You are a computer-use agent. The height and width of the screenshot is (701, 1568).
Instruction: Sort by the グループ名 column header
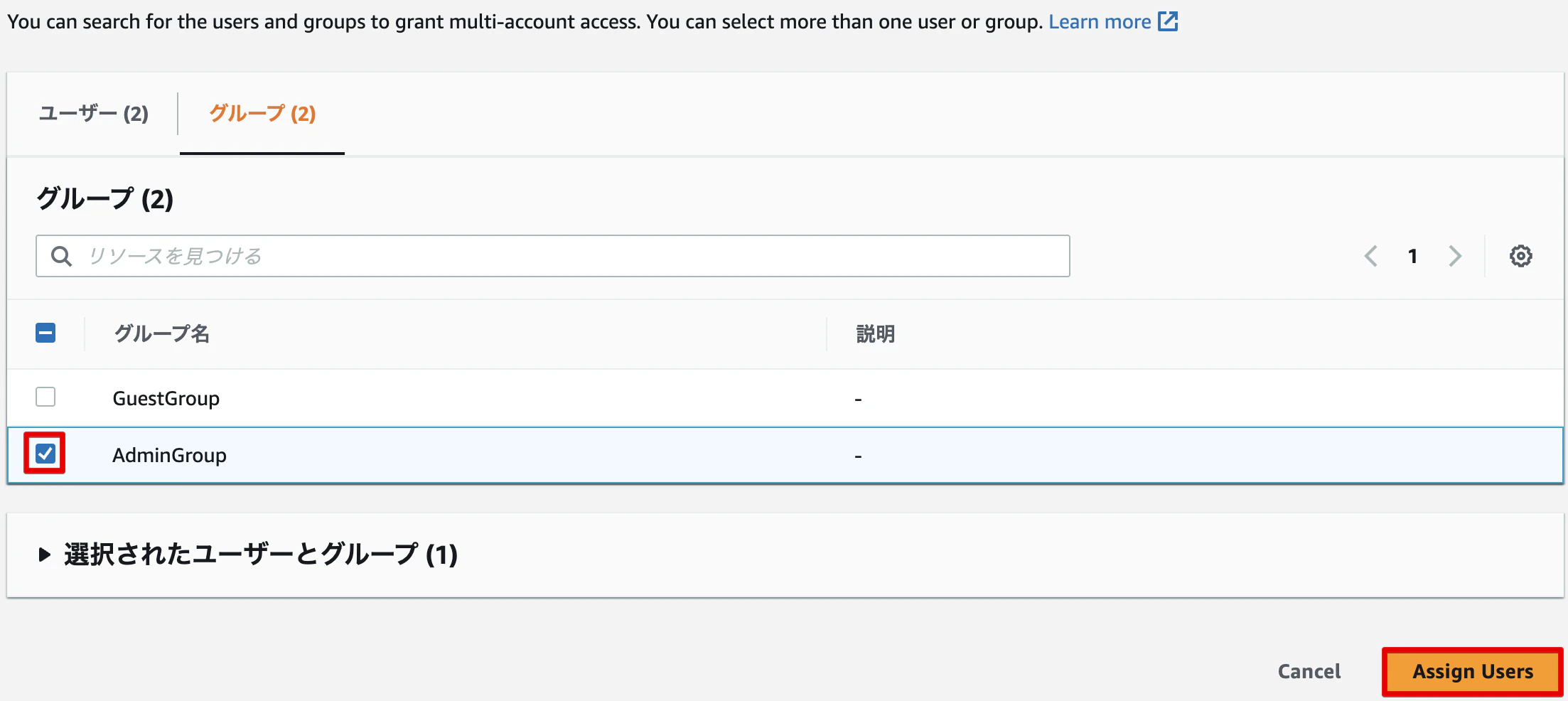tap(162, 333)
